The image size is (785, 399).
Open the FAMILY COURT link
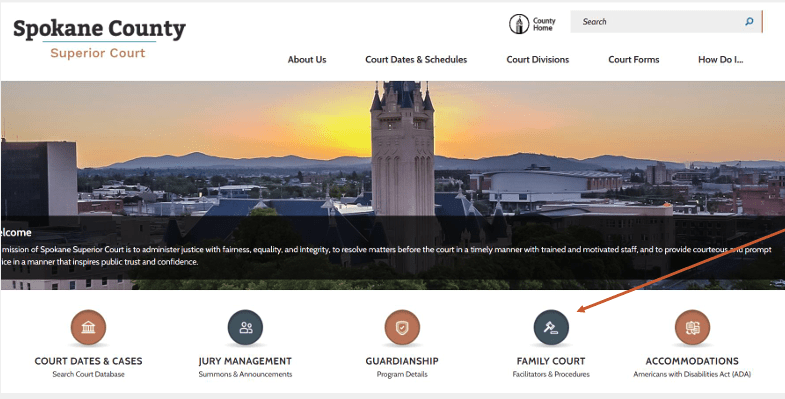click(x=551, y=361)
